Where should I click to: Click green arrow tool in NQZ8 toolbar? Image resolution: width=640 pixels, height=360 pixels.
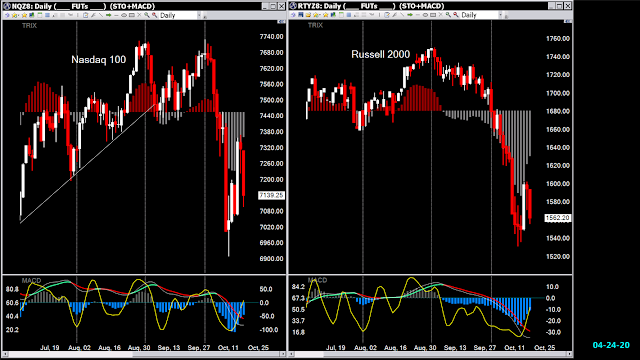tap(108, 15)
